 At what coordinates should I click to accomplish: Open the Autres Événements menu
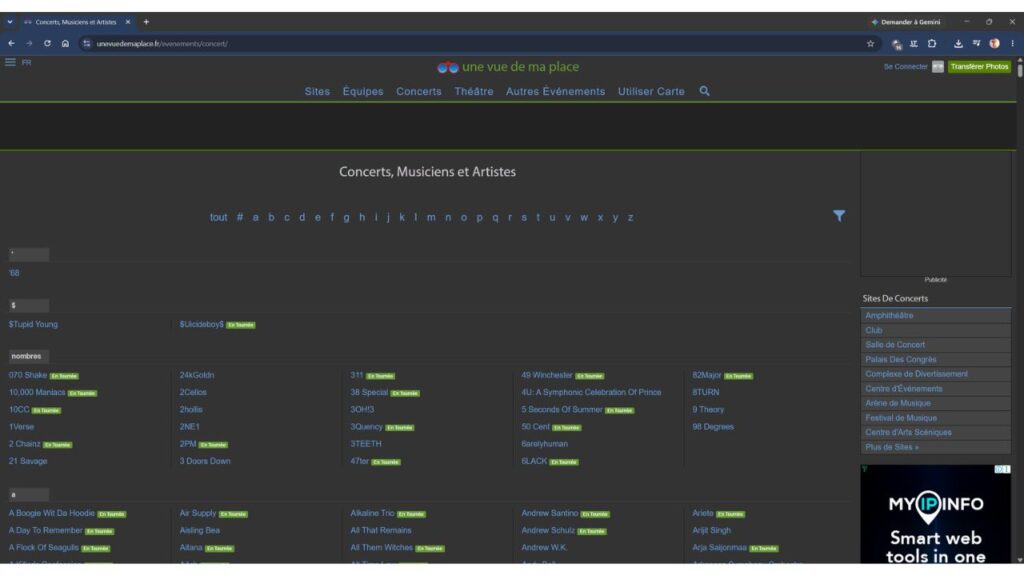555,91
